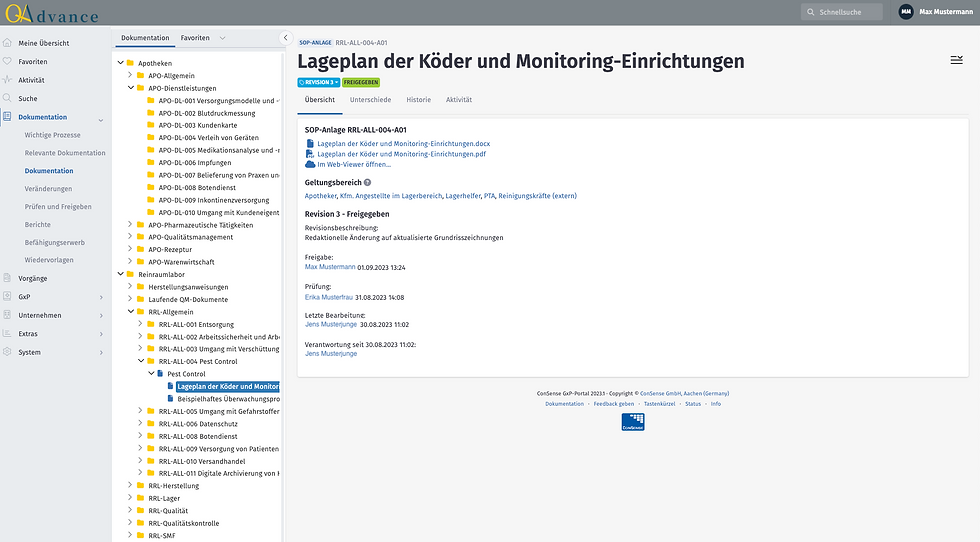Collapse the APO-Dienstleistungen folder
The width and height of the screenshot is (980, 542).
pyautogui.click(x=131, y=88)
